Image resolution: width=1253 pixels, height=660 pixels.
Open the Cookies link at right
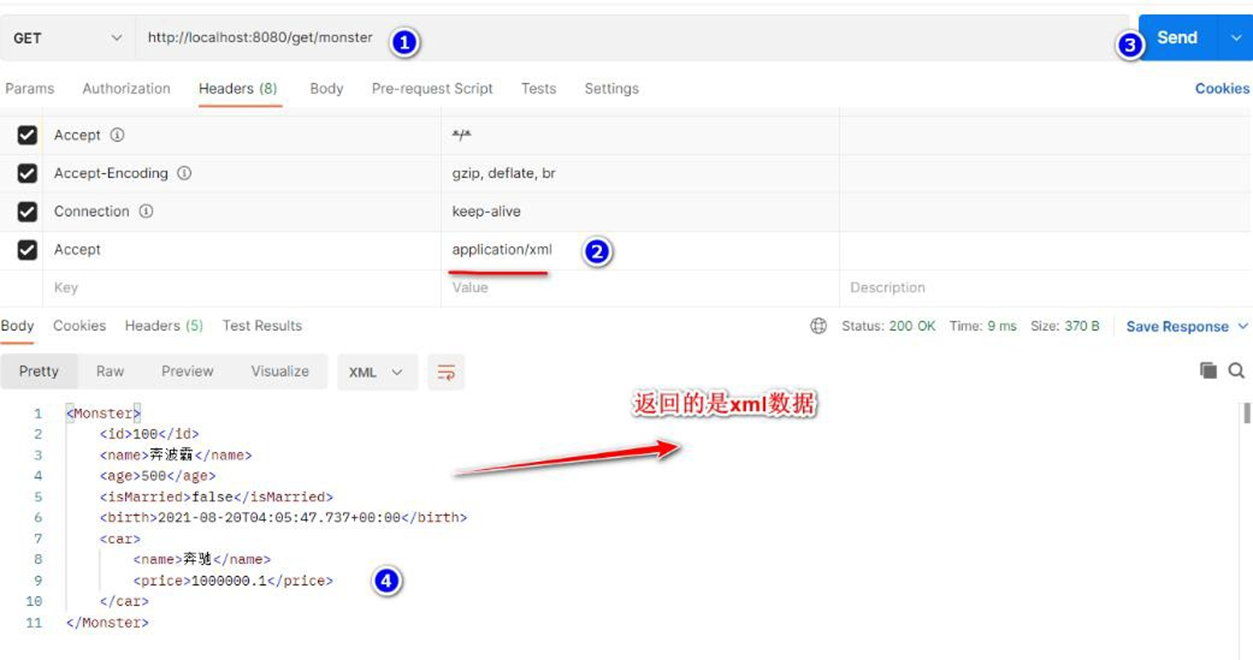pos(1221,88)
